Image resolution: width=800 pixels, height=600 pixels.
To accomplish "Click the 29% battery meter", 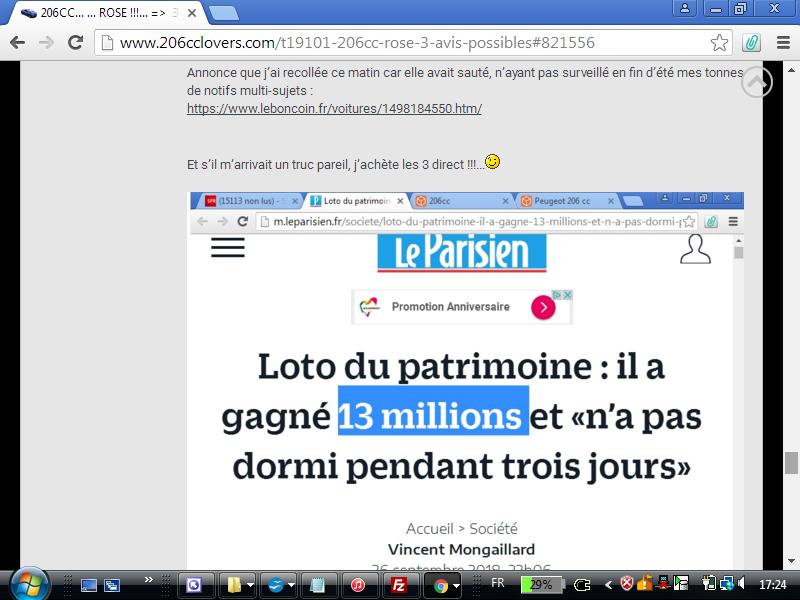I will click(542, 585).
